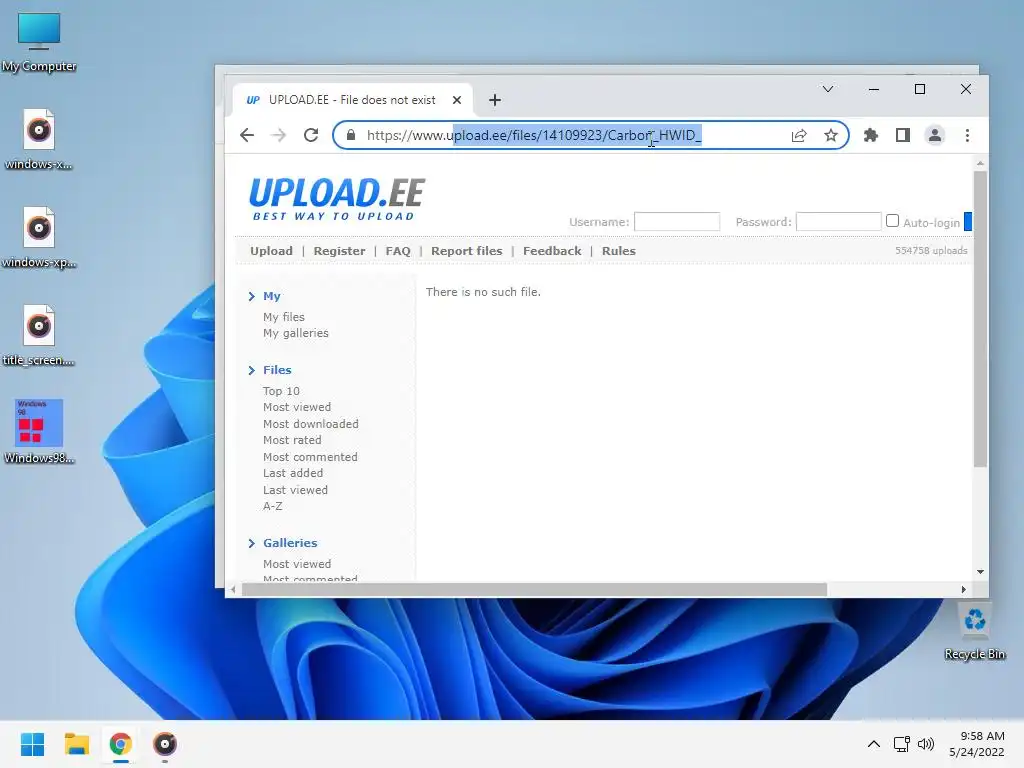Image resolution: width=1024 pixels, height=768 pixels.
Task: Bookmark this page with the star icon
Action: [831, 135]
